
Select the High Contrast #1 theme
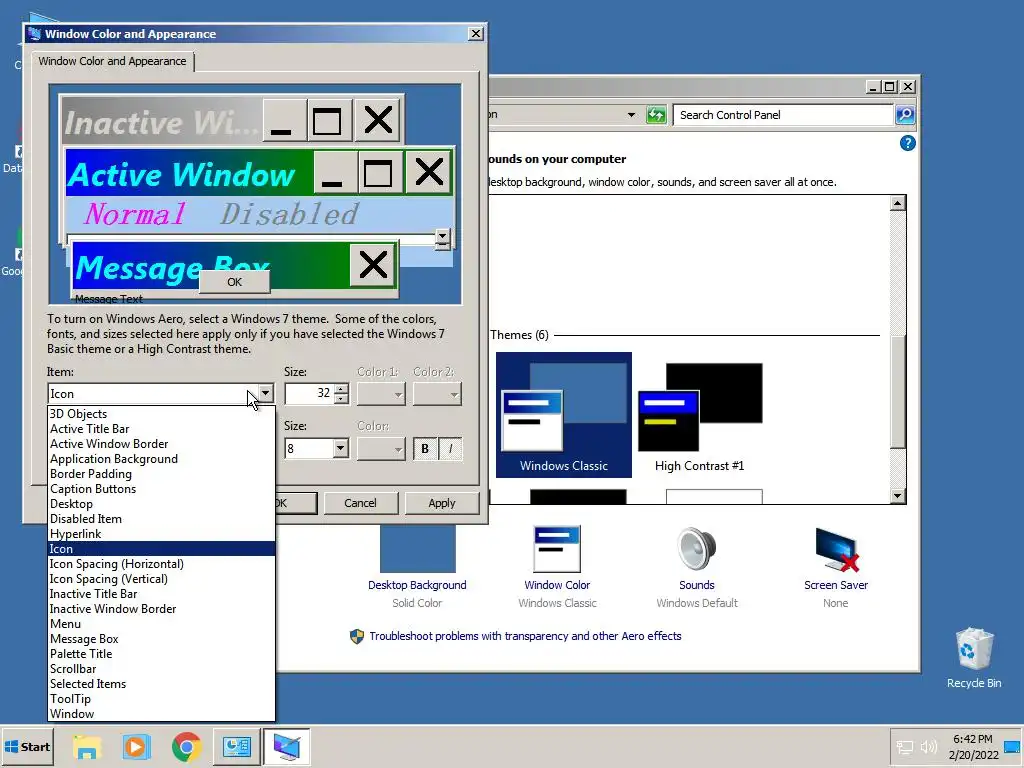pyautogui.click(x=699, y=415)
